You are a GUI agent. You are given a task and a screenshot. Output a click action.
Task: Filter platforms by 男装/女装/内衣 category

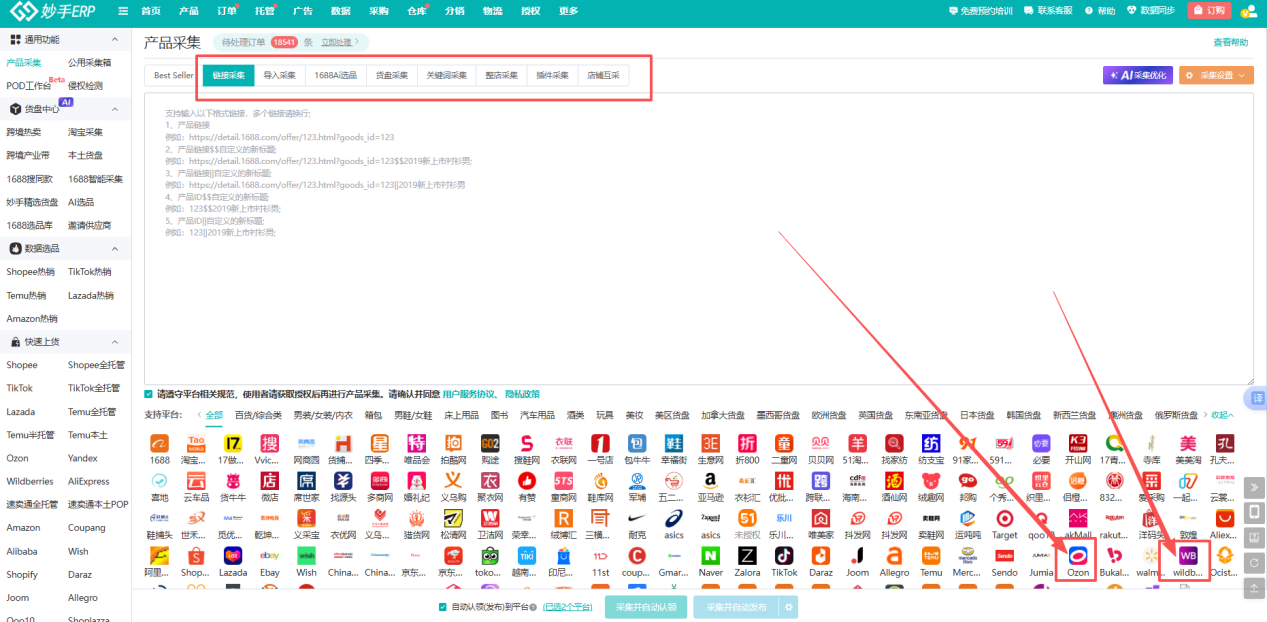point(322,415)
